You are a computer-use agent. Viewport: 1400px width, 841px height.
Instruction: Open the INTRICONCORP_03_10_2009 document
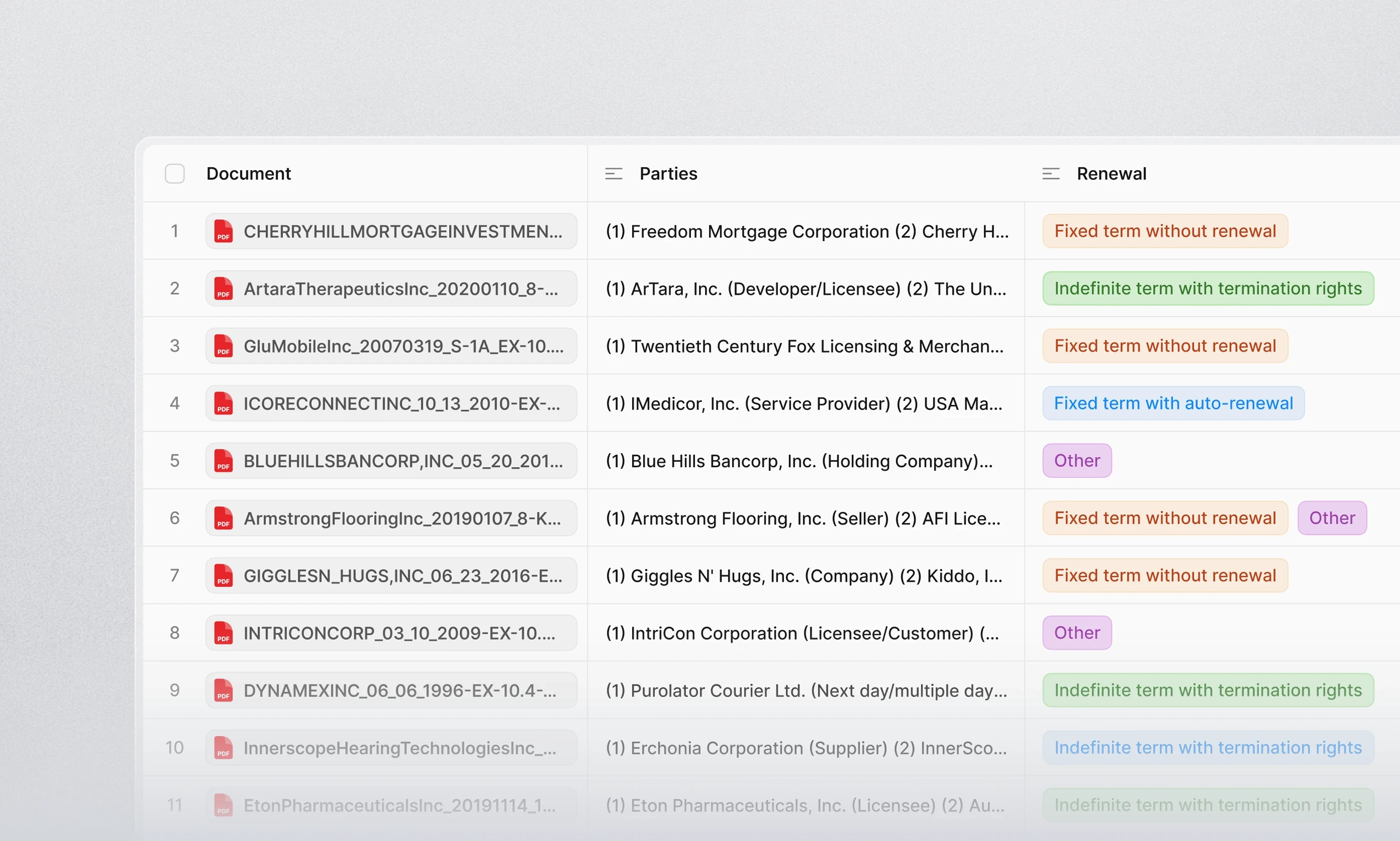[x=399, y=633]
